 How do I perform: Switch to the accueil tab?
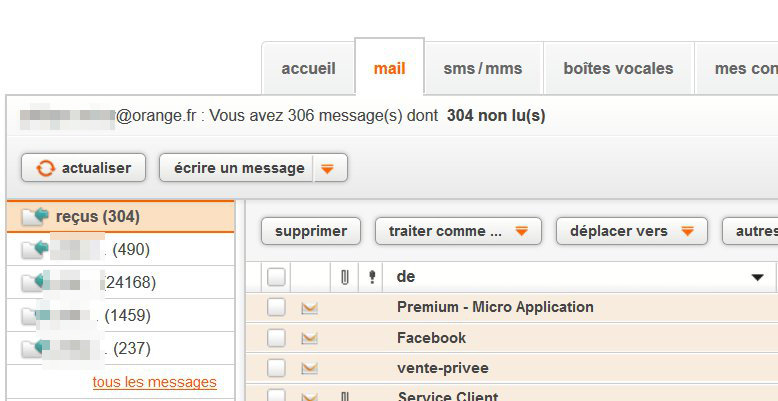tap(308, 69)
